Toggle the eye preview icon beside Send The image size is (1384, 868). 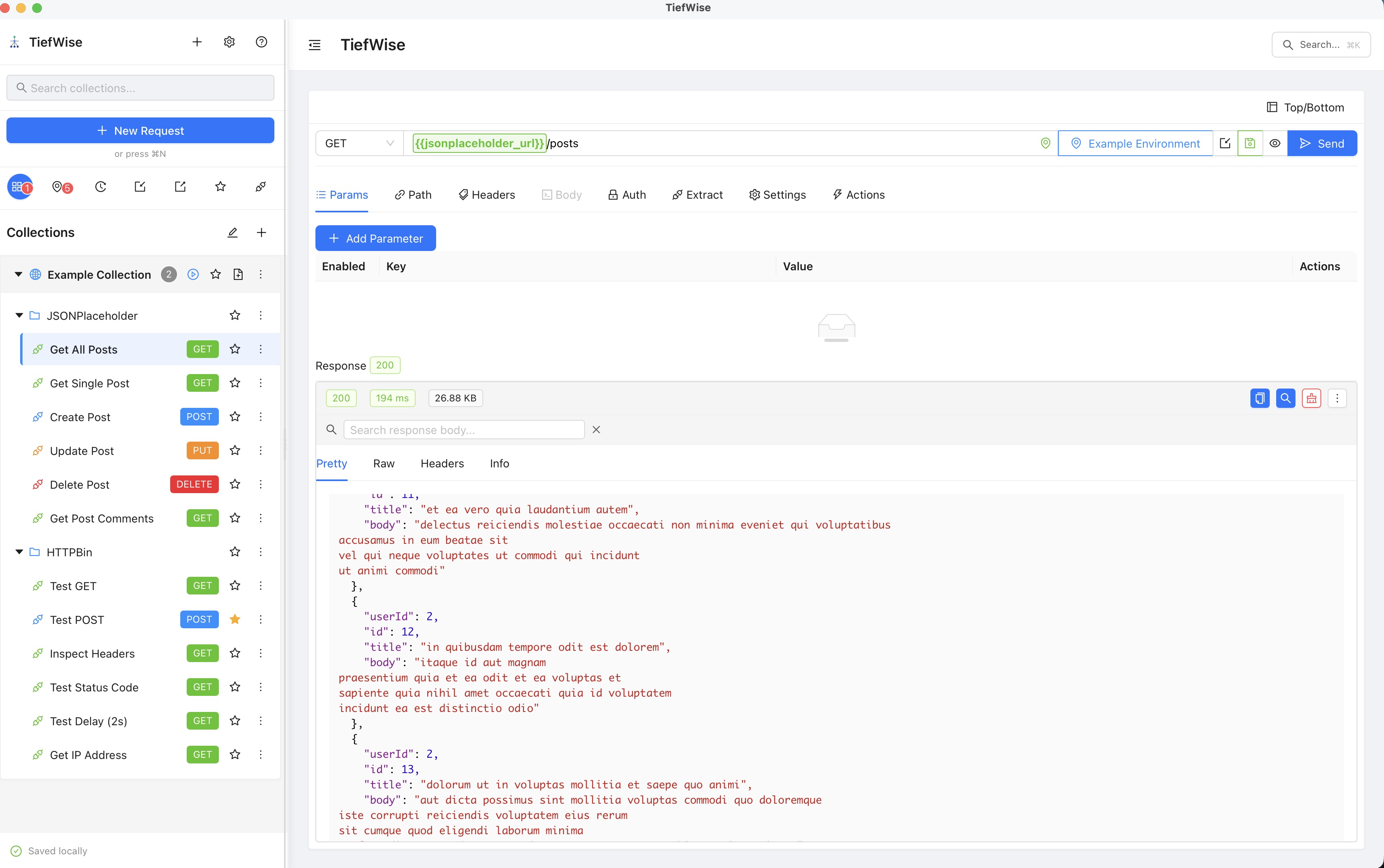[1274, 144]
